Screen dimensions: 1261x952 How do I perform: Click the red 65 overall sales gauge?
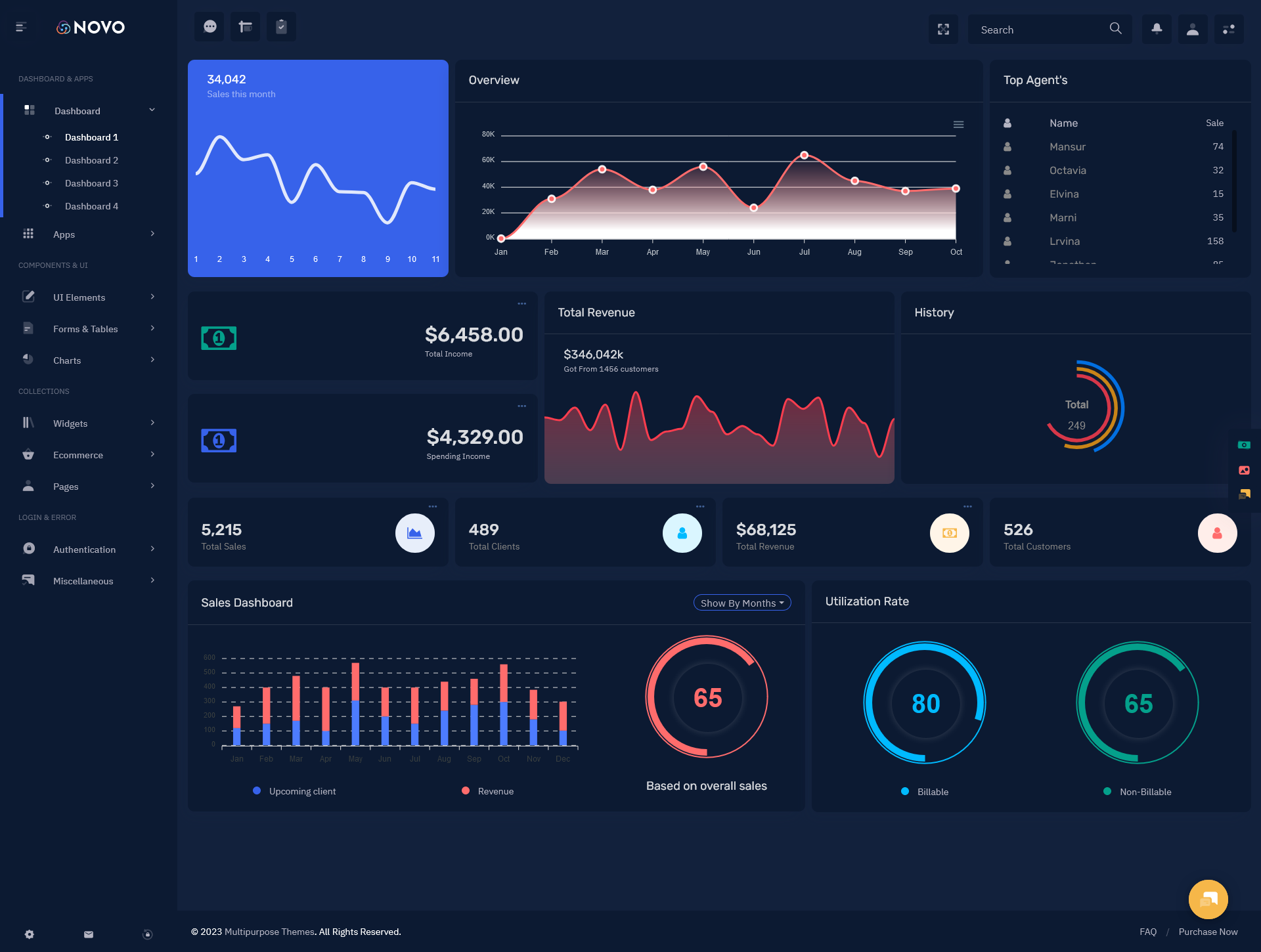click(707, 697)
